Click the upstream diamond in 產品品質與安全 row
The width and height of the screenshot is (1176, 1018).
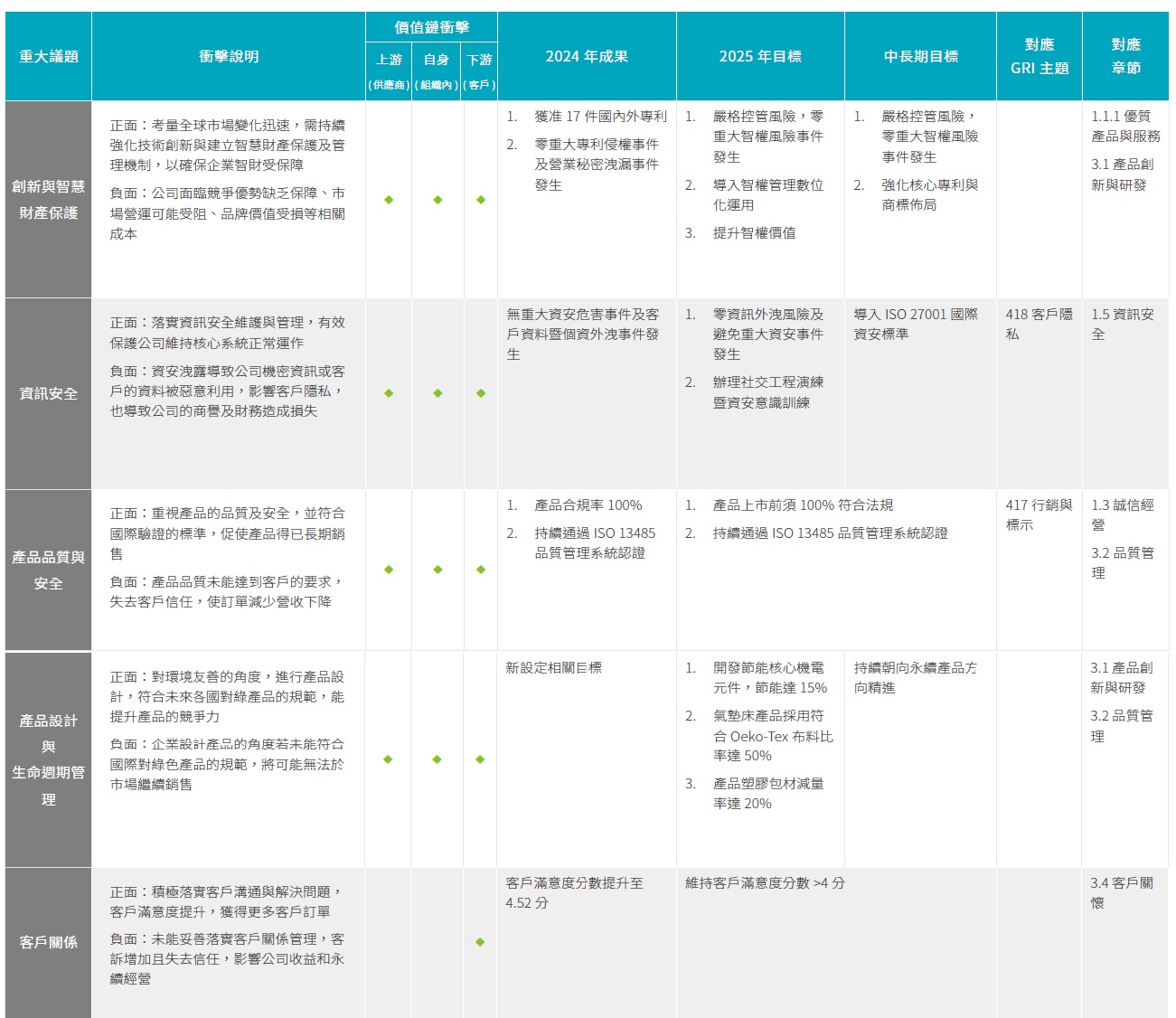click(x=389, y=570)
